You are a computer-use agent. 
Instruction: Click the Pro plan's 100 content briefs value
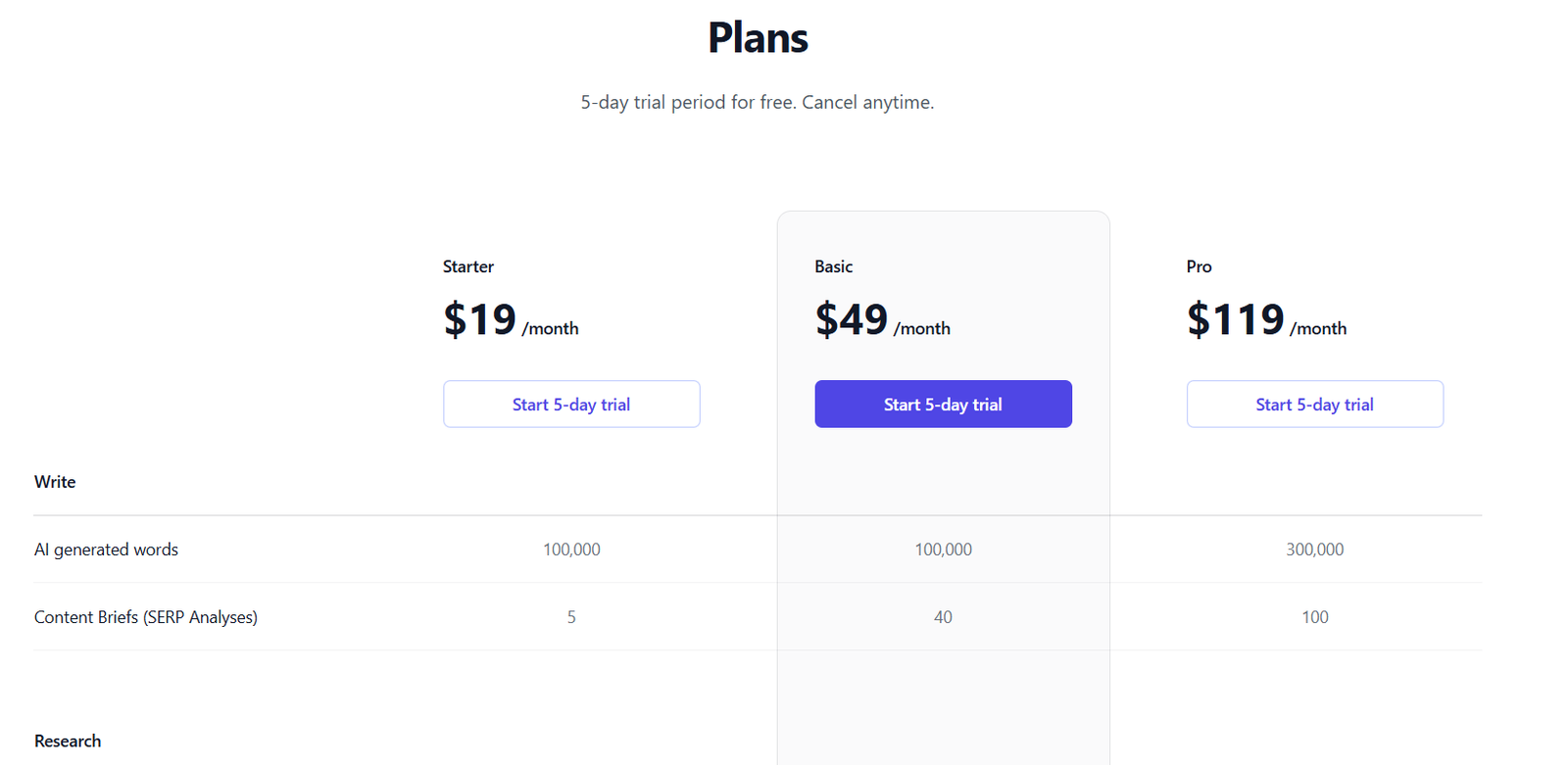pyautogui.click(x=1314, y=617)
